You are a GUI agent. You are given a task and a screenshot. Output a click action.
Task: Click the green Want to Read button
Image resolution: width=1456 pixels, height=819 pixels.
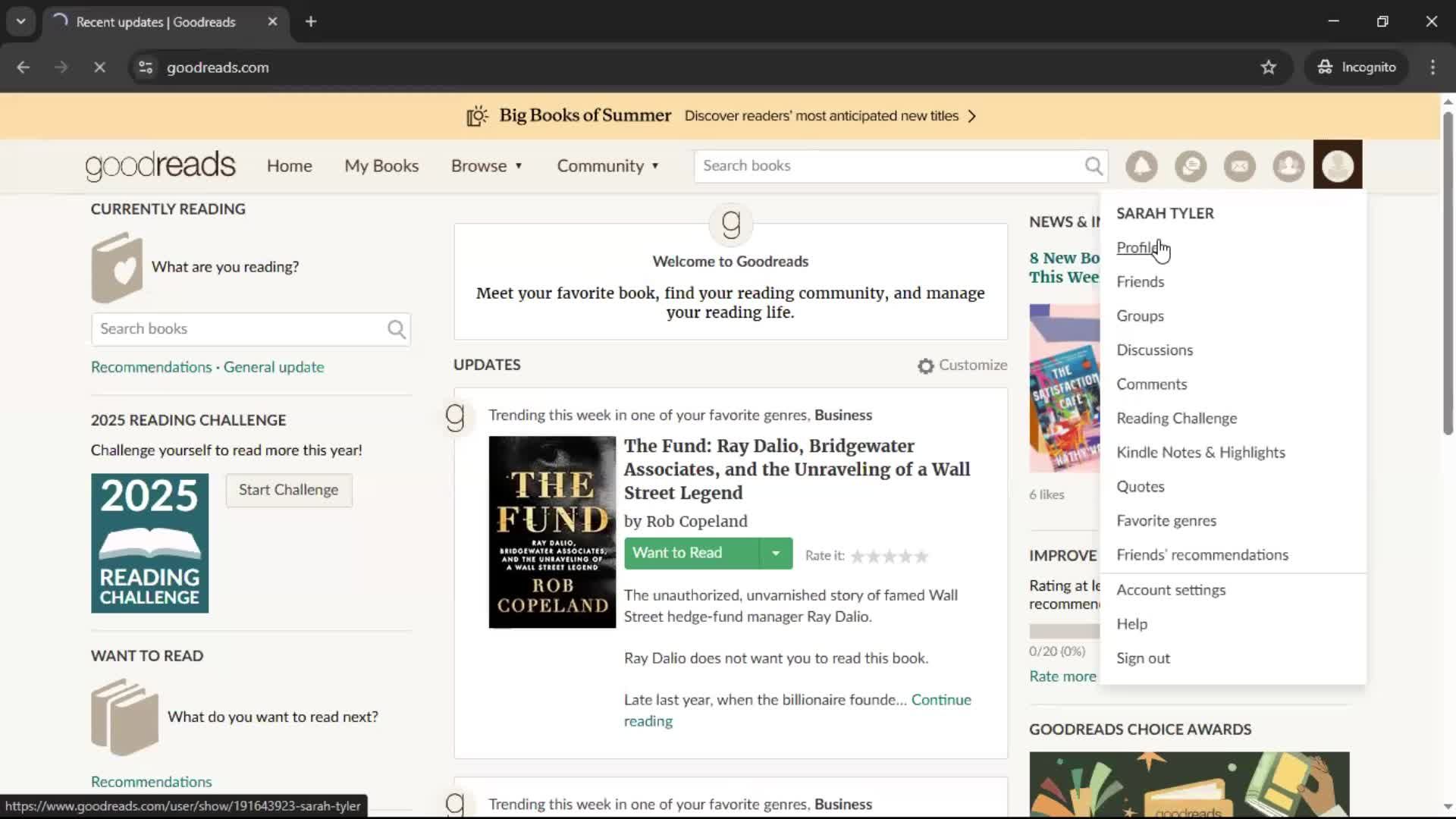pyautogui.click(x=692, y=554)
